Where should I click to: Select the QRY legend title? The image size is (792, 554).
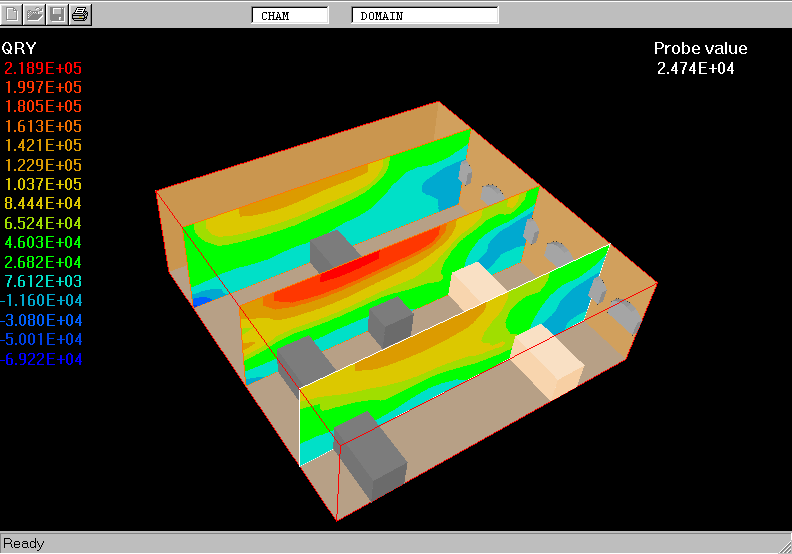click(19, 48)
